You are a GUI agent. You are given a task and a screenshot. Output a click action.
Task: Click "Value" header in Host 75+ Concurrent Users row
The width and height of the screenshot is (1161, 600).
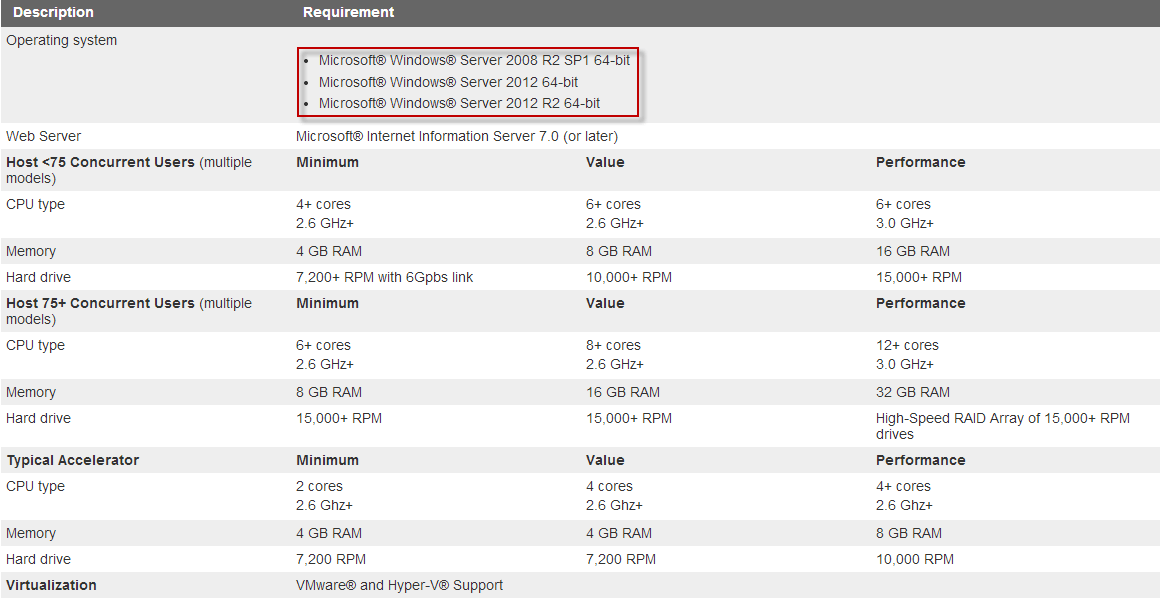coord(605,304)
